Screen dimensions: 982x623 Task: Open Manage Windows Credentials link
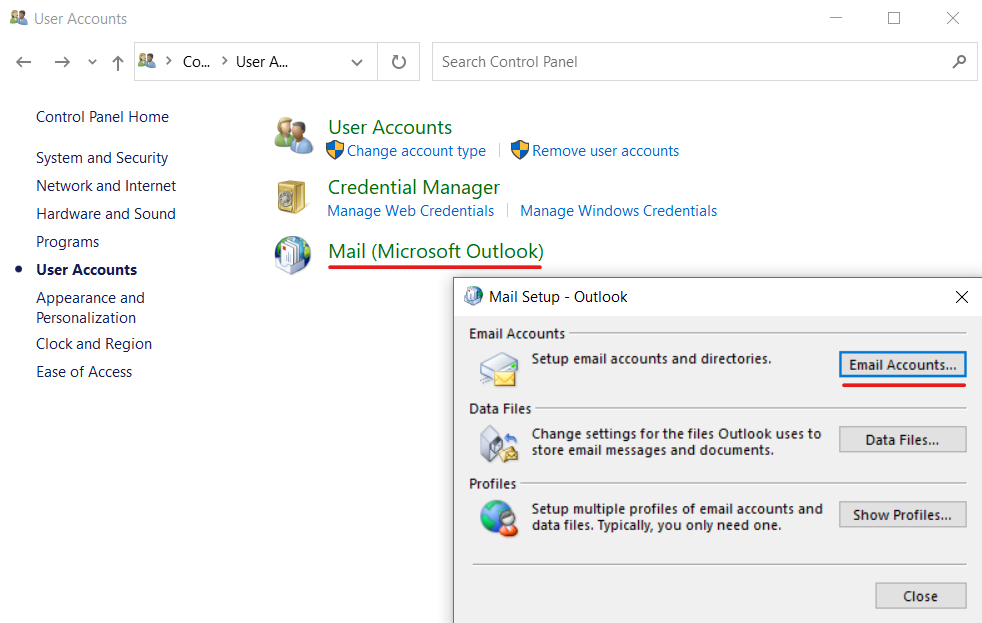pos(618,211)
